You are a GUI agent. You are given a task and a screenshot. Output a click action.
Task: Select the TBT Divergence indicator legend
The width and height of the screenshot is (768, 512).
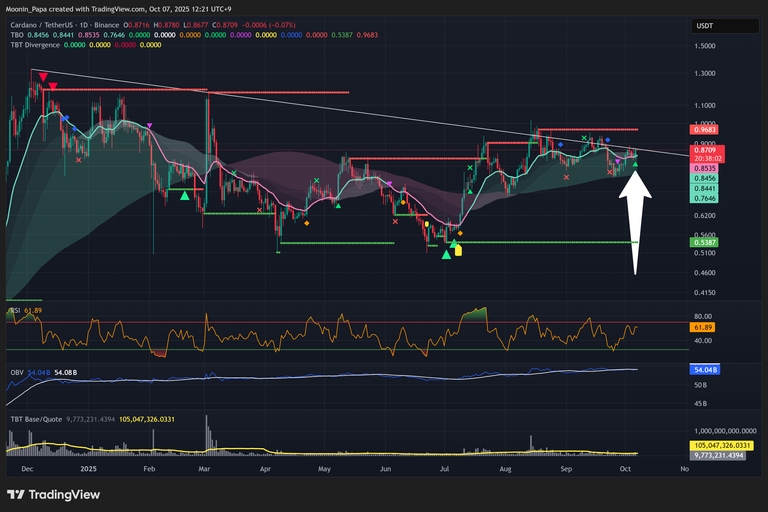tap(39, 44)
